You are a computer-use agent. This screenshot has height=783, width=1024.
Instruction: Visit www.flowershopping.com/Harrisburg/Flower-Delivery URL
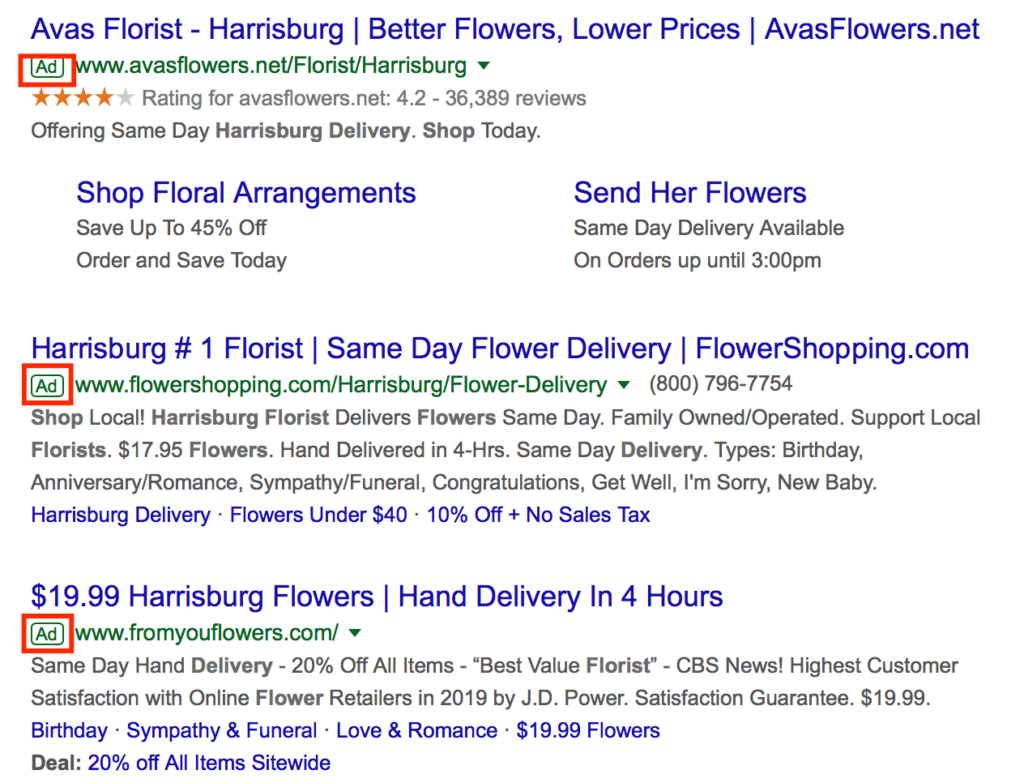[x=341, y=385]
